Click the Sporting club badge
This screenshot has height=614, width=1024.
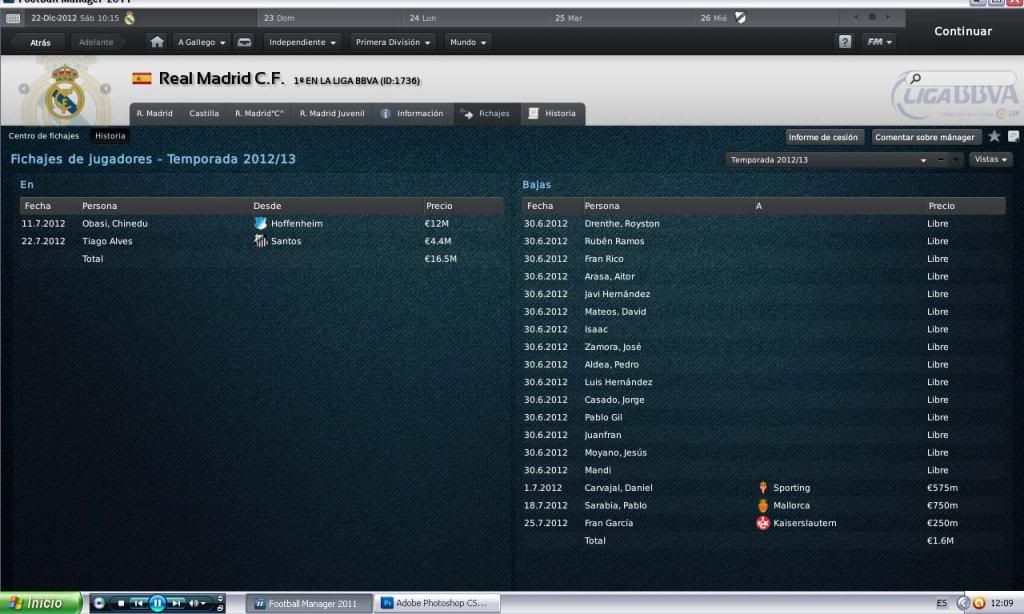(763, 488)
